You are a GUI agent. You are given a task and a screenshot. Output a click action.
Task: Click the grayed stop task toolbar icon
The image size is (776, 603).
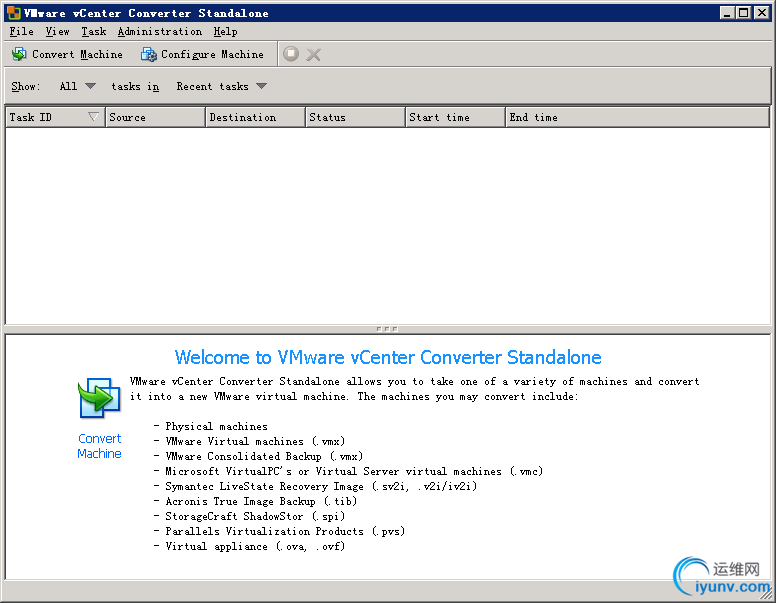pos(291,53)
